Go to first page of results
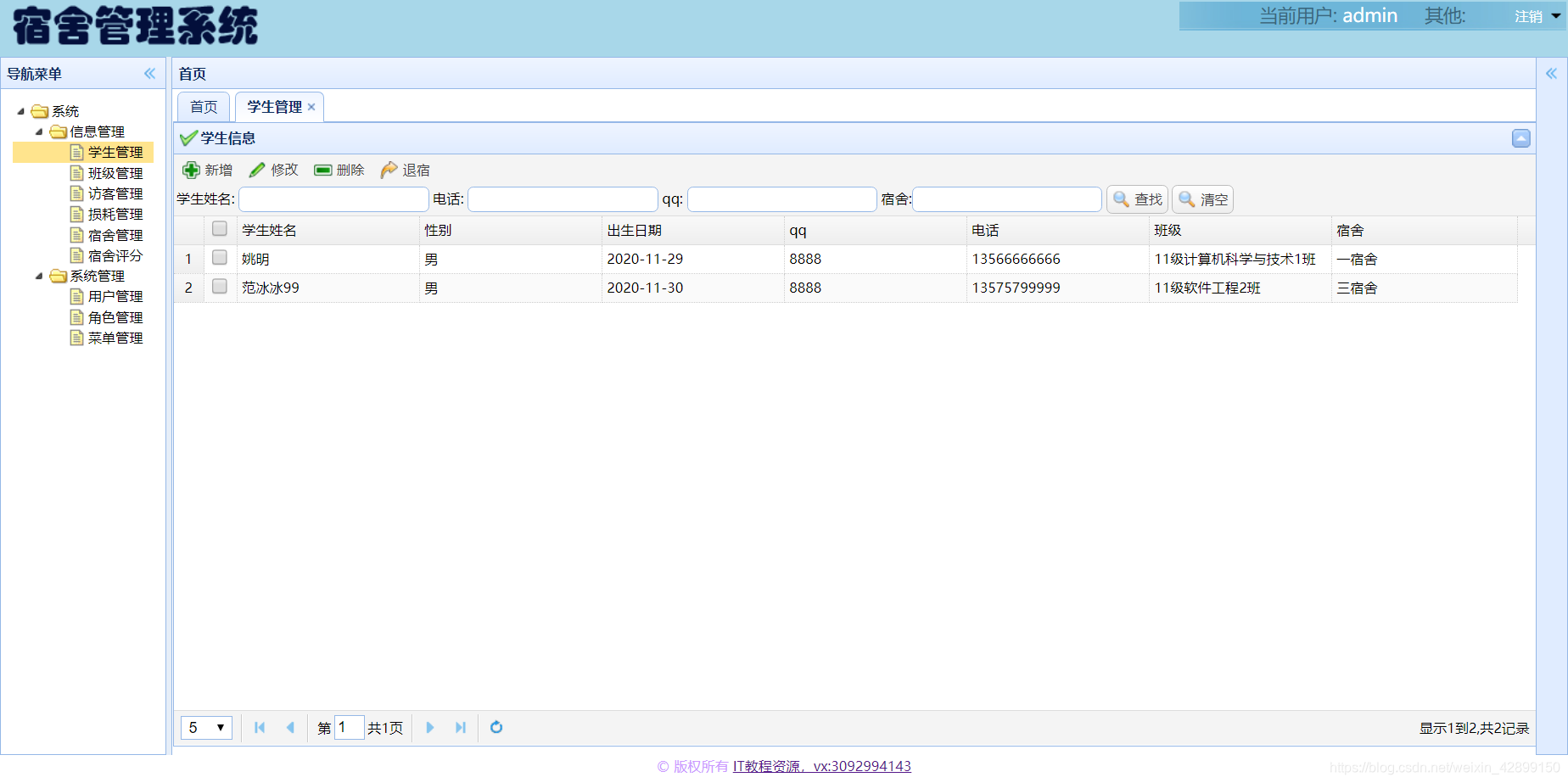1568x783 pixels. pos(260,728)
